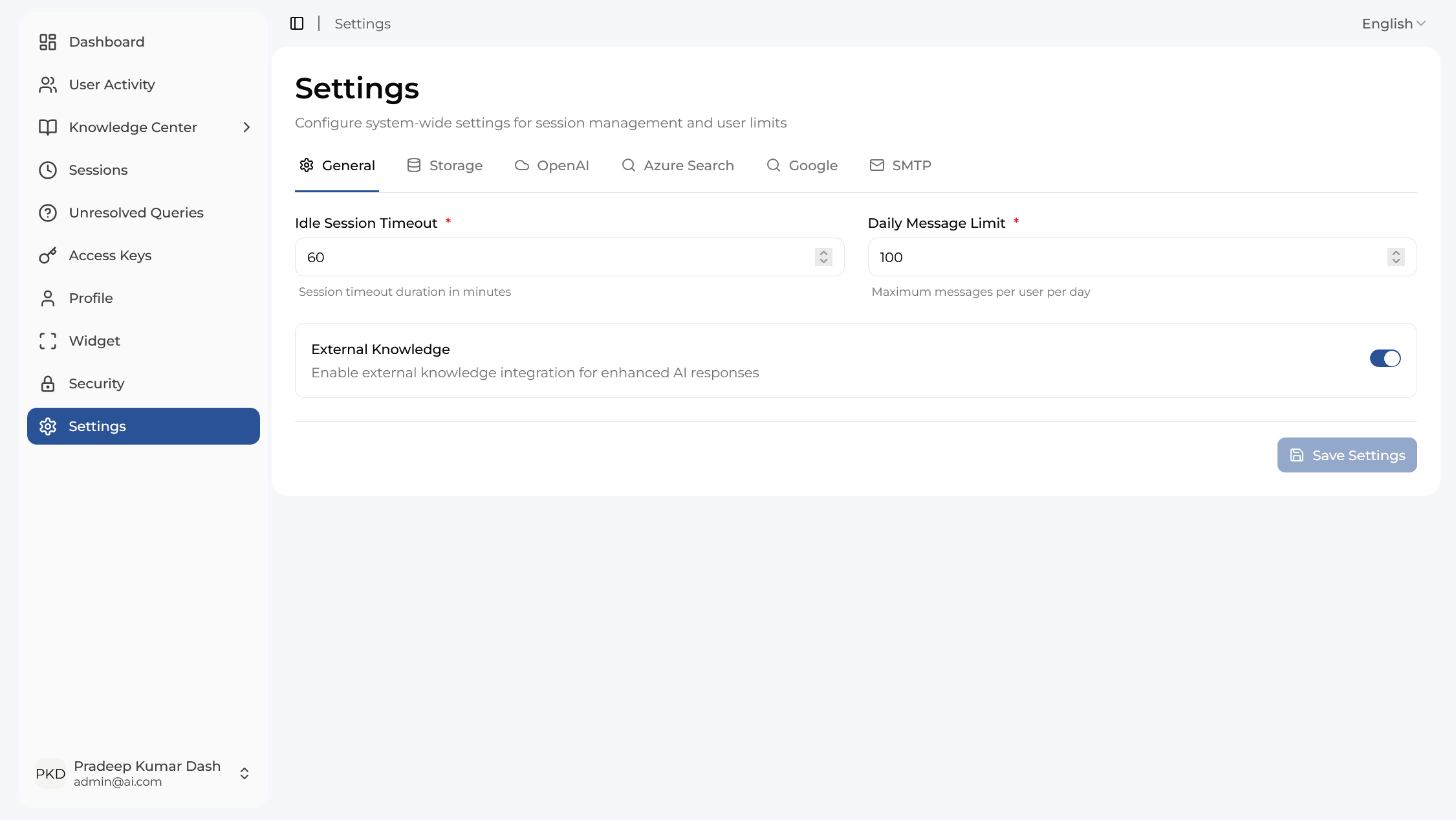Switch to the OpenAI tab
The width and height of the screenshot is (1456, 820).
click(552, 166)
